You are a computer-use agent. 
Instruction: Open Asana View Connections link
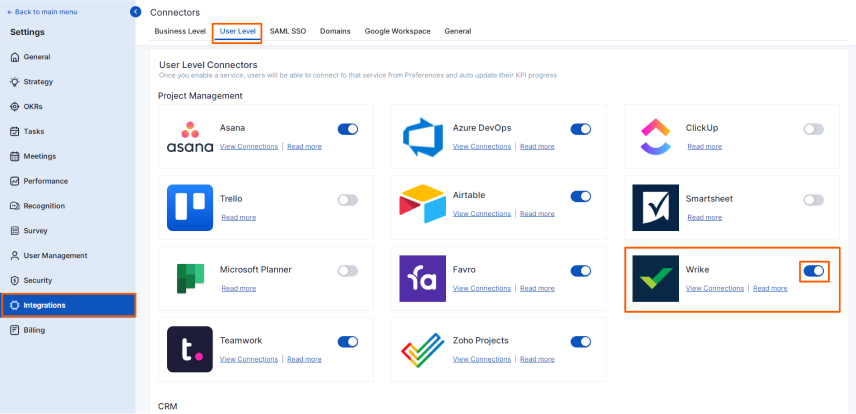coord(249,146)
